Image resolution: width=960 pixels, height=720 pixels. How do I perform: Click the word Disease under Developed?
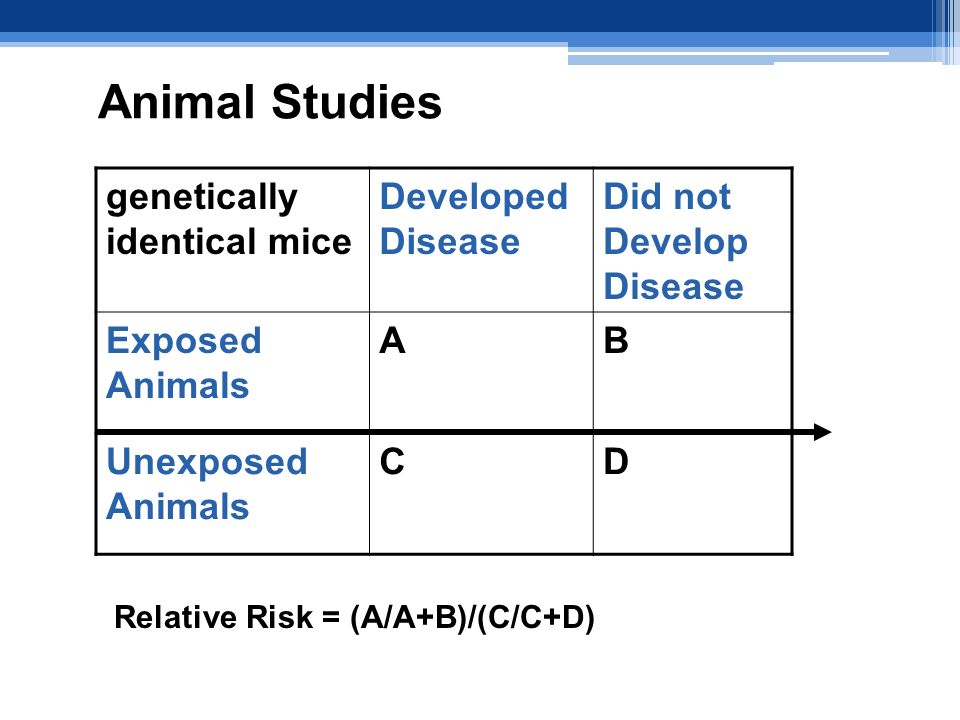tap(450, 241)
